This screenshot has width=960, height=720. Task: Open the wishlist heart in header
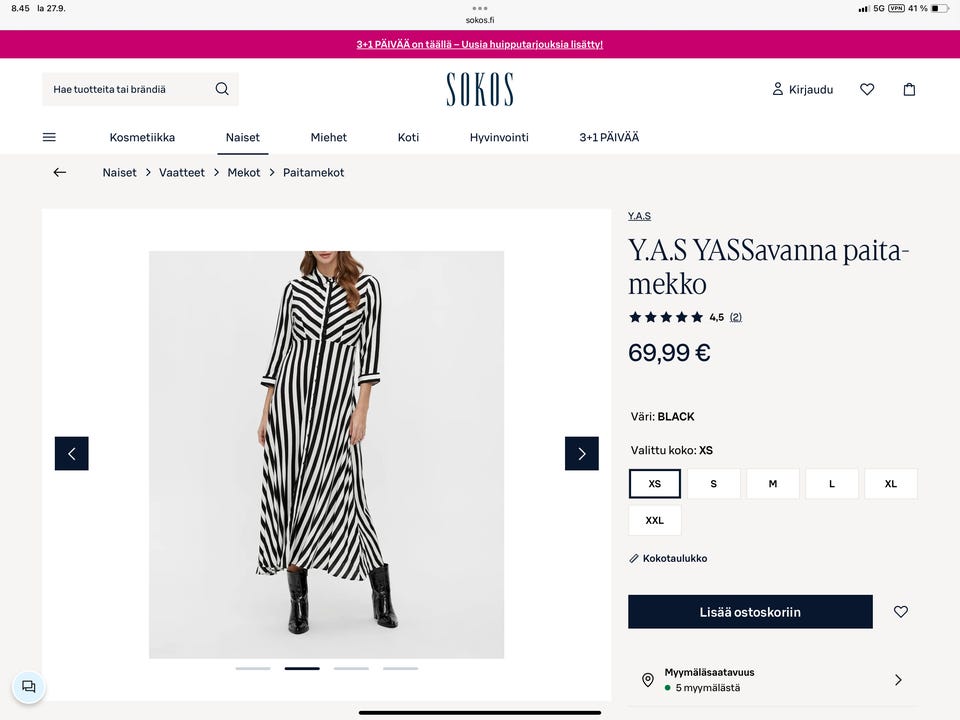click(x=867, y=89)
